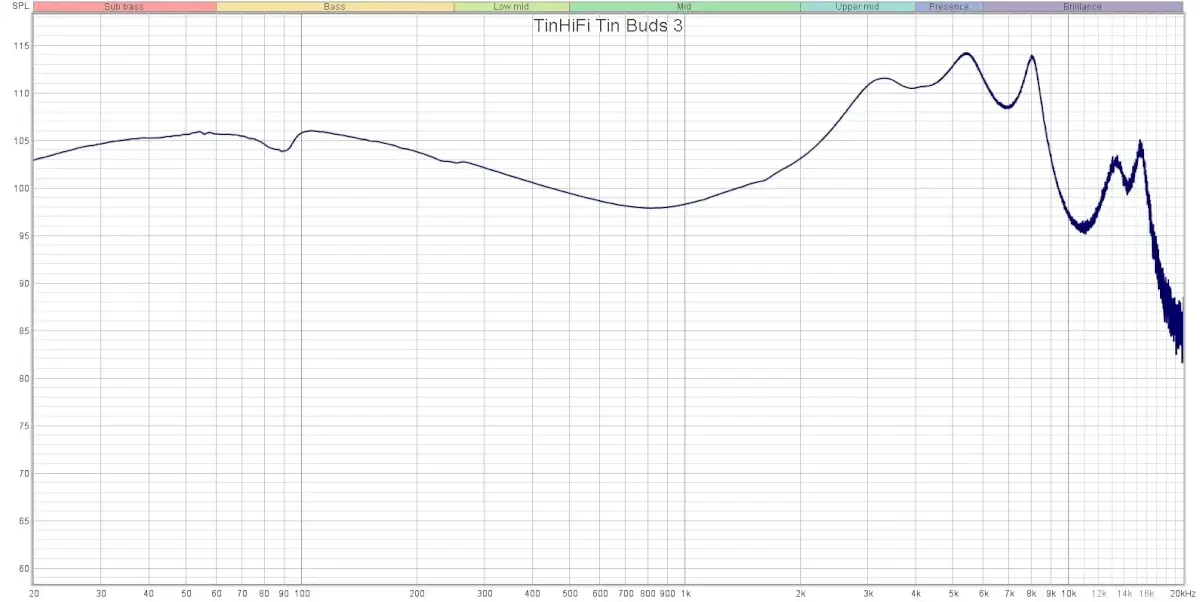Click the 100 Hz frequency axis label
Screen dimensions: 1200x602
coord(301,593)
